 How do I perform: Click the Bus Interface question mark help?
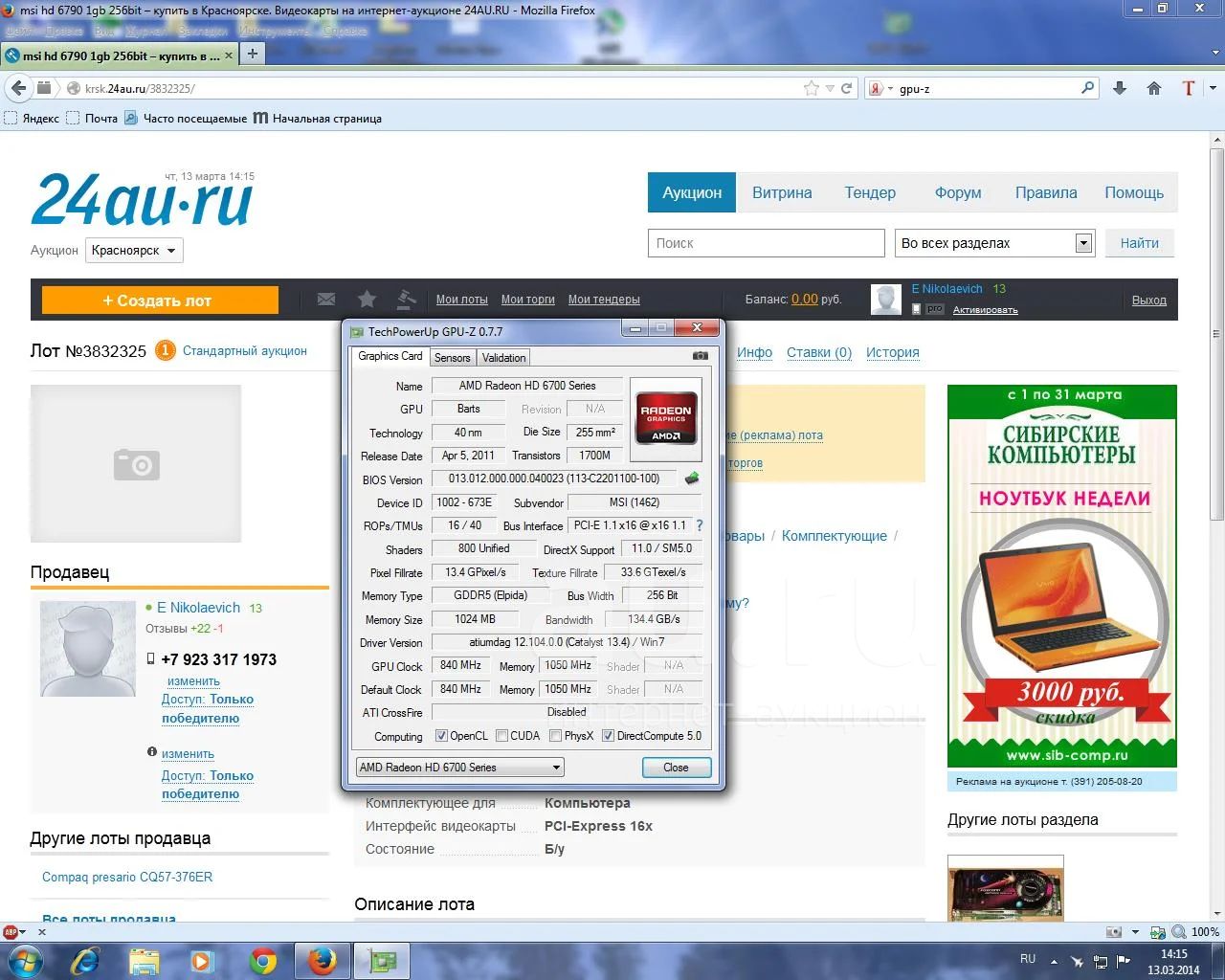pyautogui.click(x=700, y=525)
